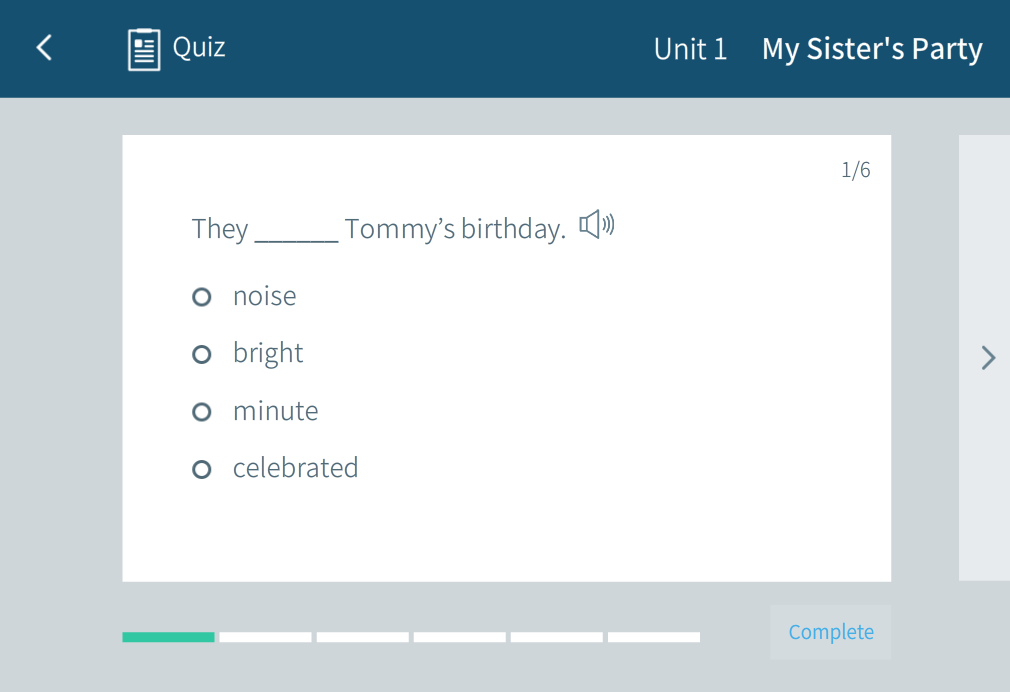
Task: Click the 1/6 question counter
Action: click(856, 170)
